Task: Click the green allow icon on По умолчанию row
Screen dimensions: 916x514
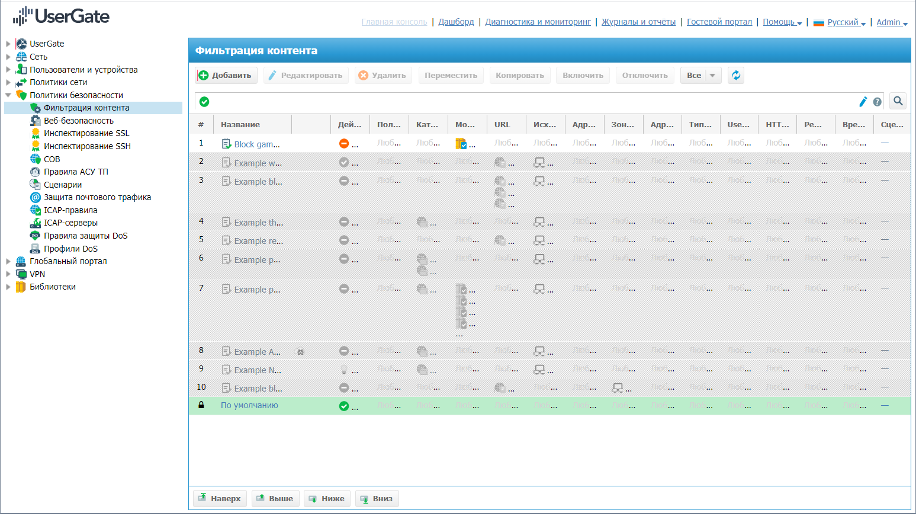Action: [344, 406]
